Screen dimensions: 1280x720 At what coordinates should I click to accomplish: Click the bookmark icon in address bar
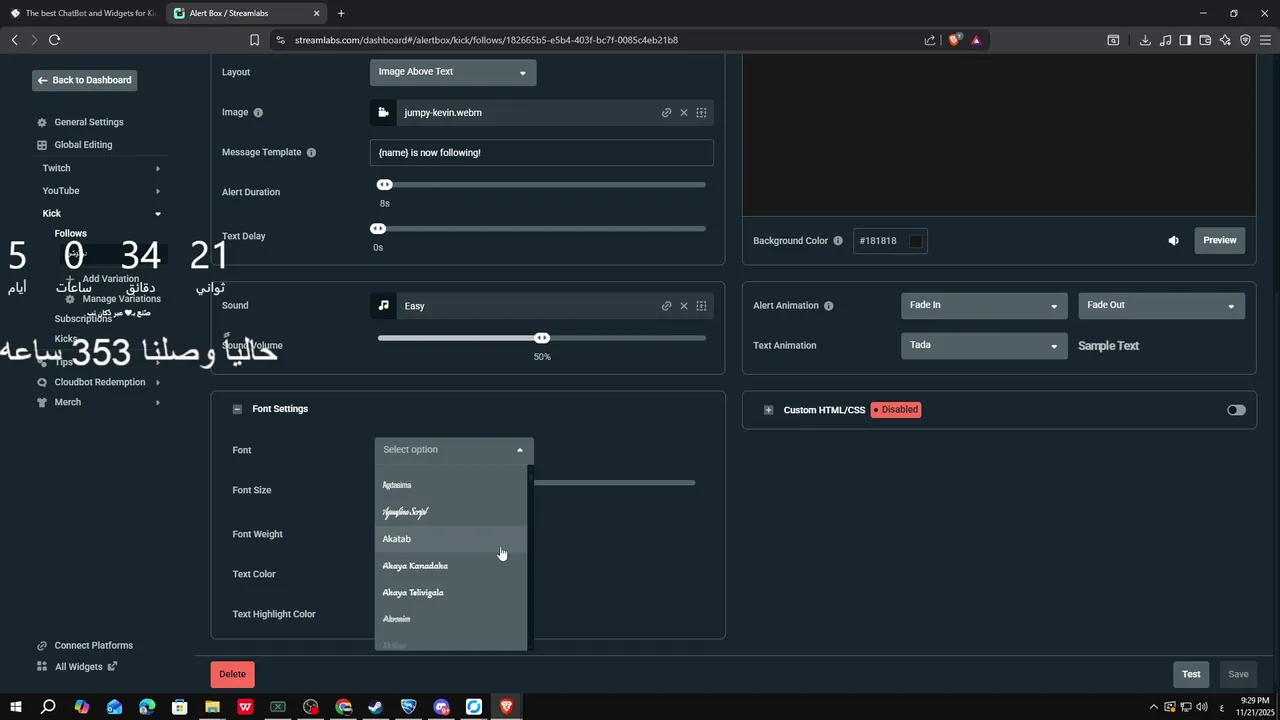254,40
